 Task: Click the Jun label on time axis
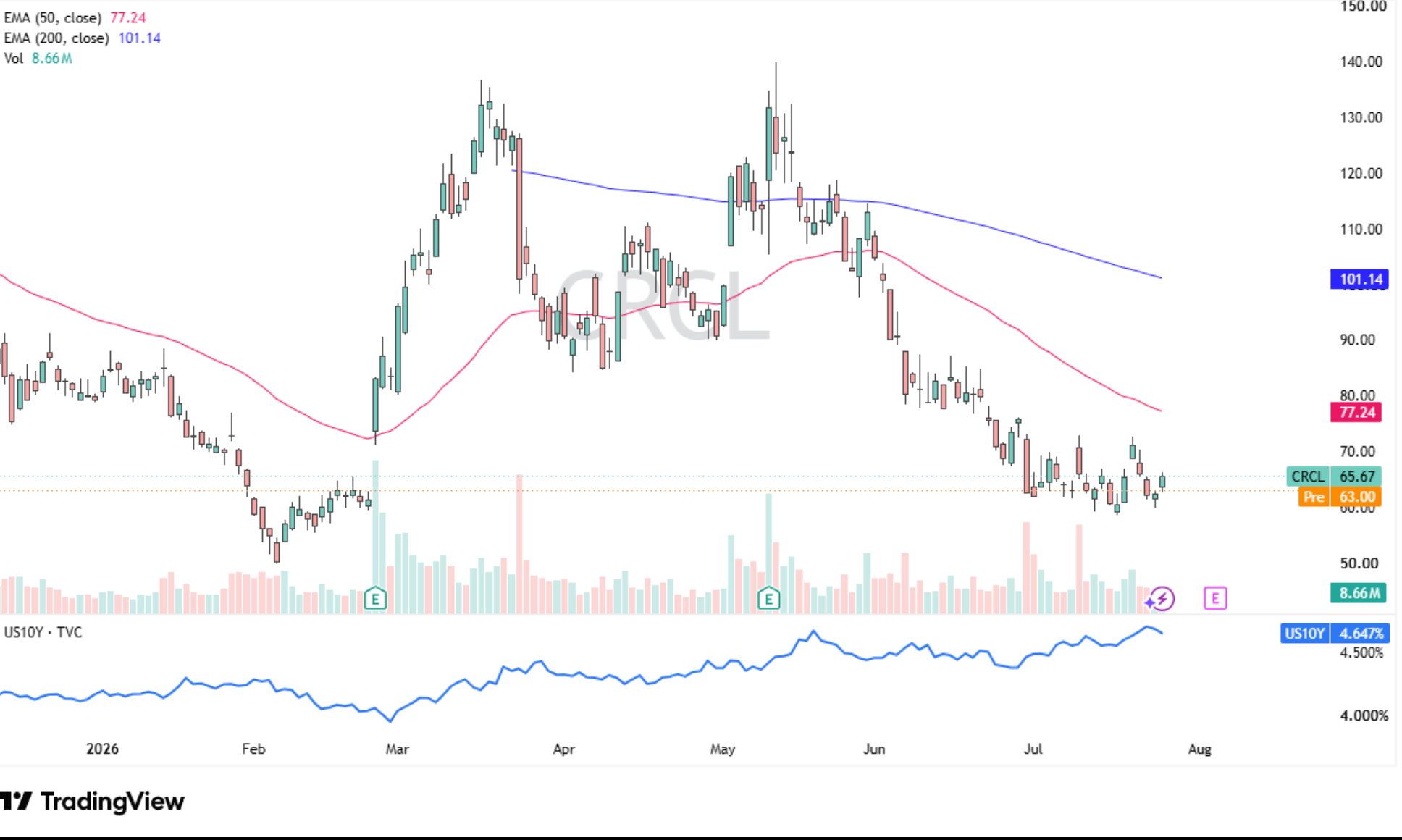click(x=874, y=749)
